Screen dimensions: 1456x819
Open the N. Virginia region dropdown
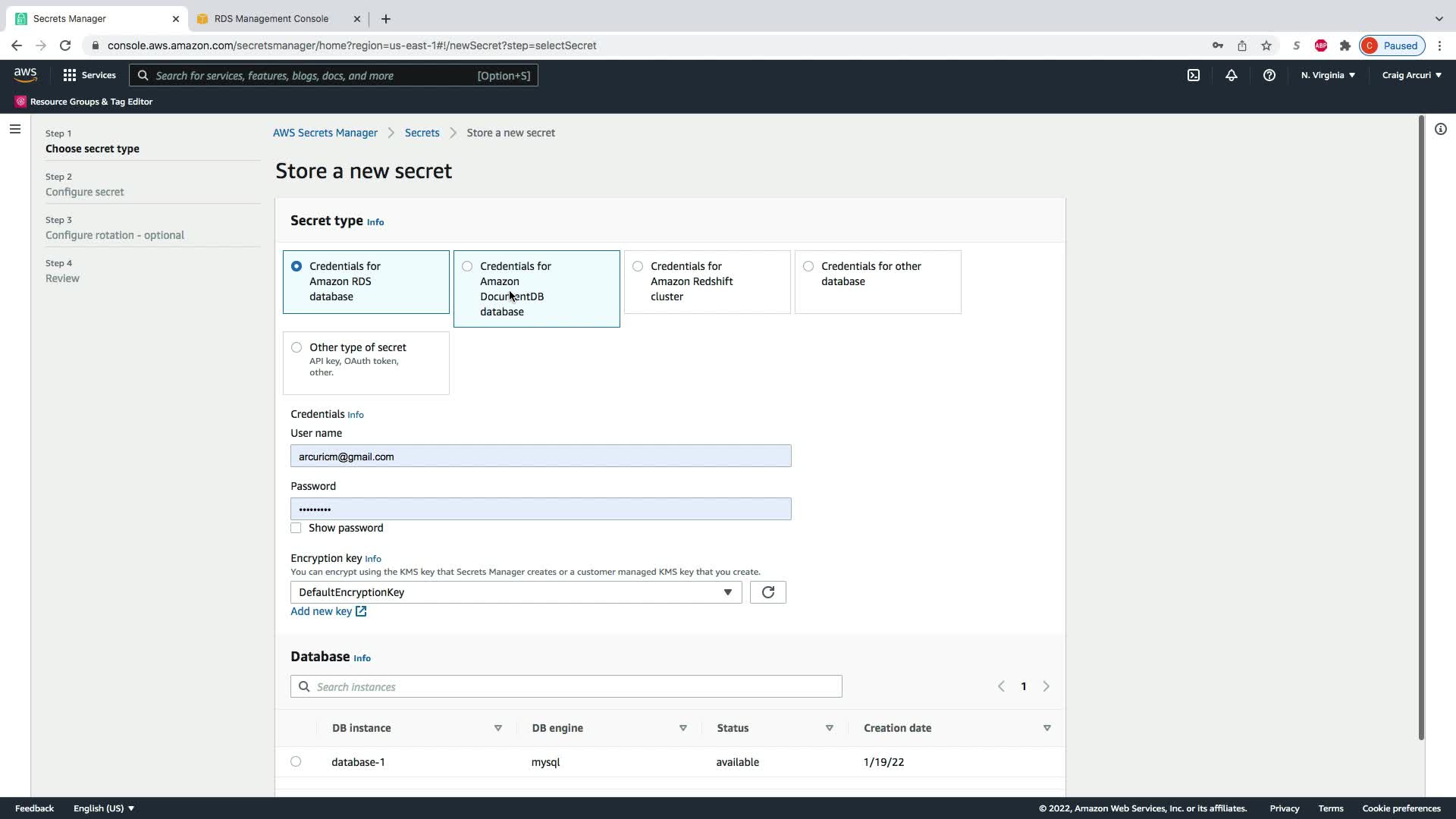1328,75
